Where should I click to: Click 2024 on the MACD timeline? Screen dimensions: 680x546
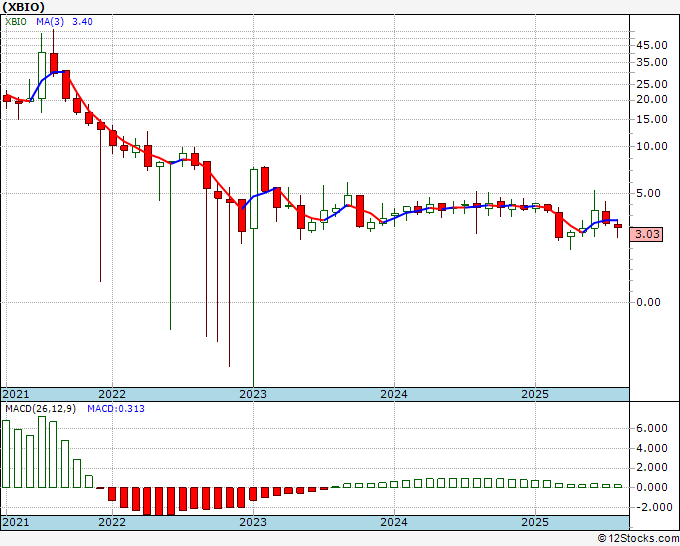394,522
